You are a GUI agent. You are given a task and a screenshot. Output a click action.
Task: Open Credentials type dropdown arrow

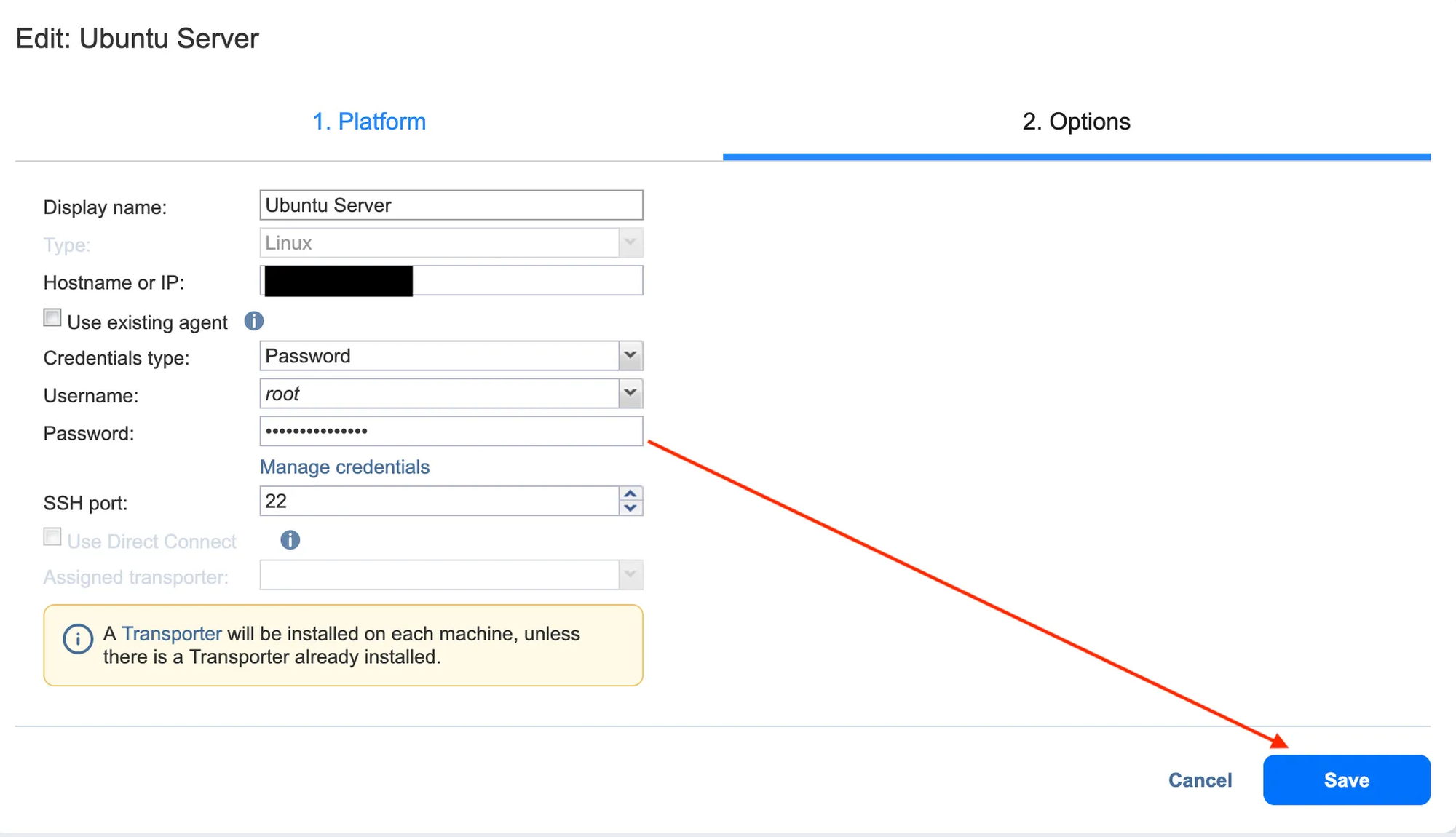[x=630, y=356]
